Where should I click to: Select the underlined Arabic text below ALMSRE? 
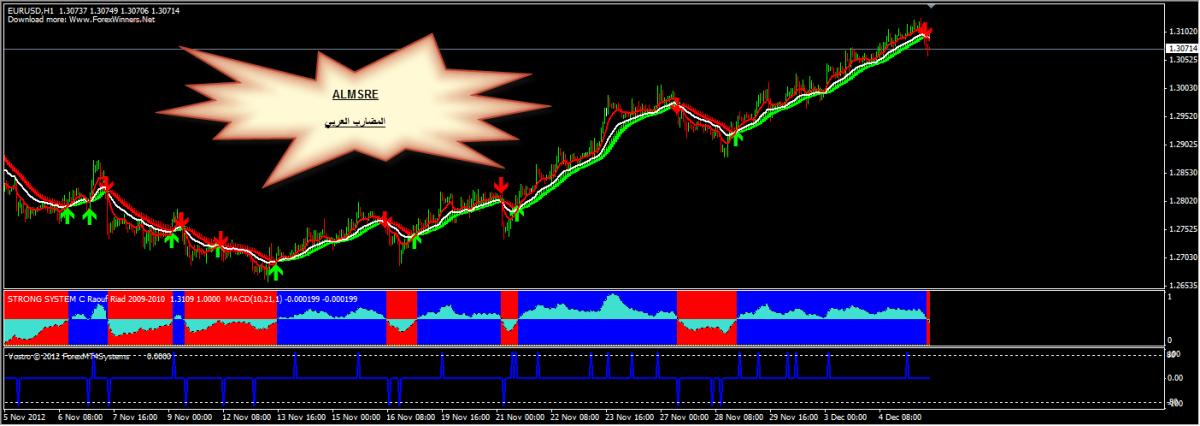pos(354,123)
